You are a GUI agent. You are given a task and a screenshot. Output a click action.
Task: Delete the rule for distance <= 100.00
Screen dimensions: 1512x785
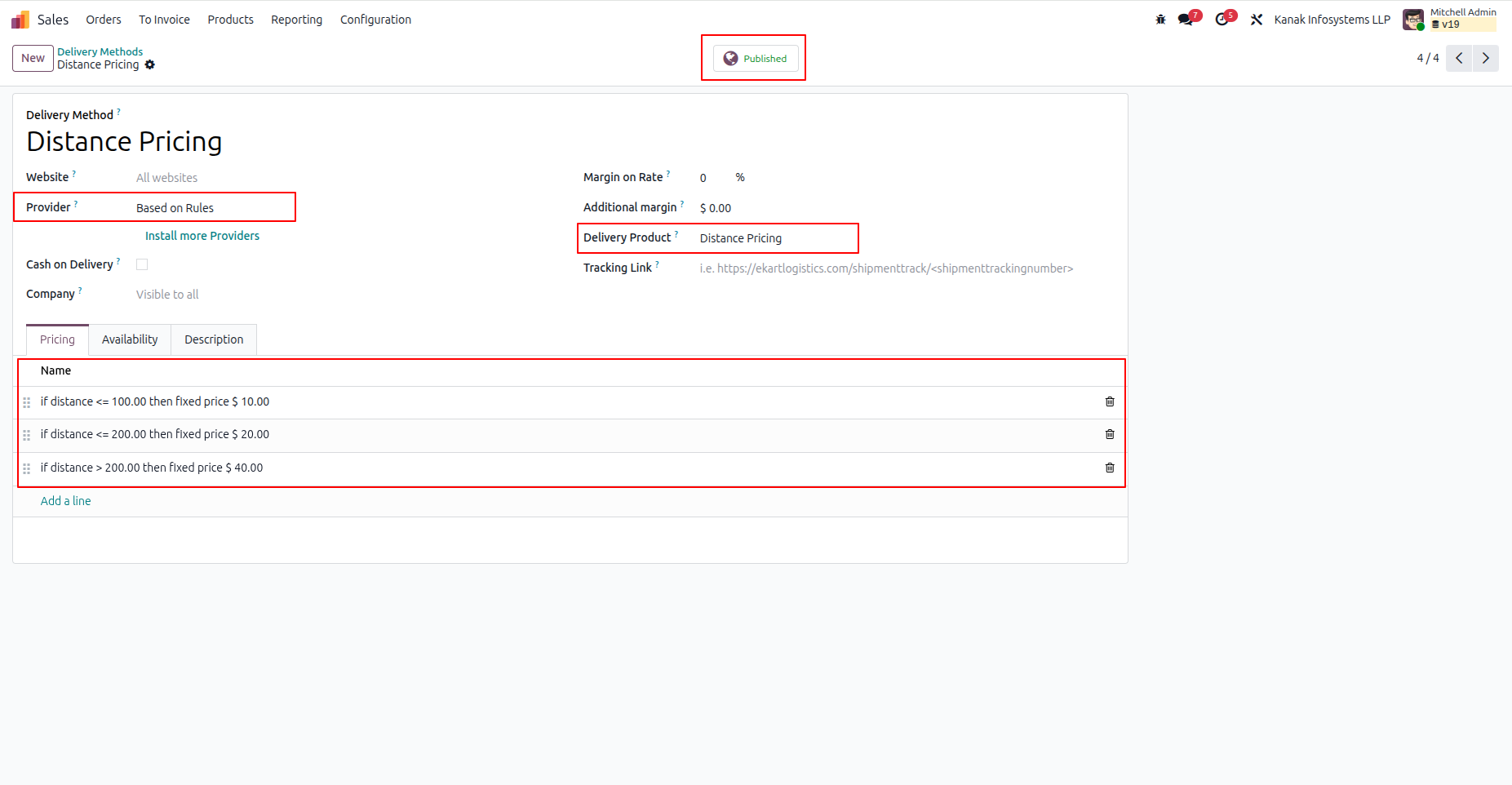point(1109,401)
